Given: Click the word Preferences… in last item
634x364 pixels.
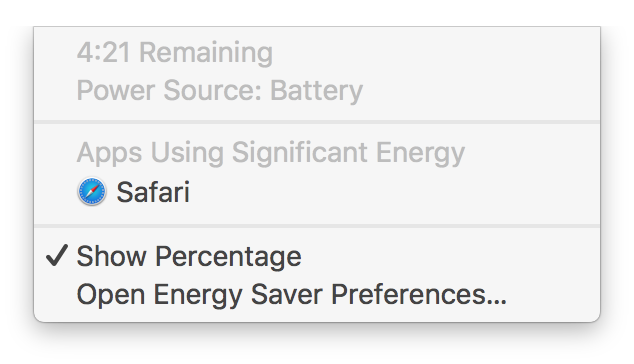Looking at the screenshot, I should [418, 294].
